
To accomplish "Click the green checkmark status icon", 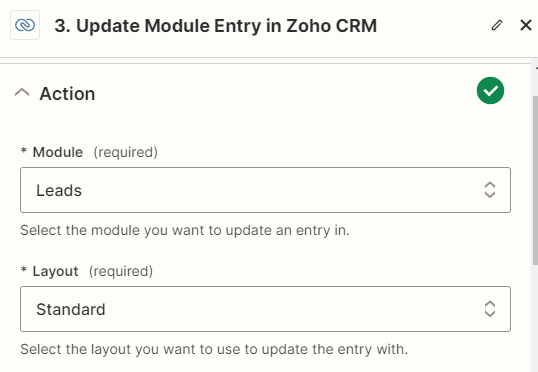I will (x=490, y=91).
